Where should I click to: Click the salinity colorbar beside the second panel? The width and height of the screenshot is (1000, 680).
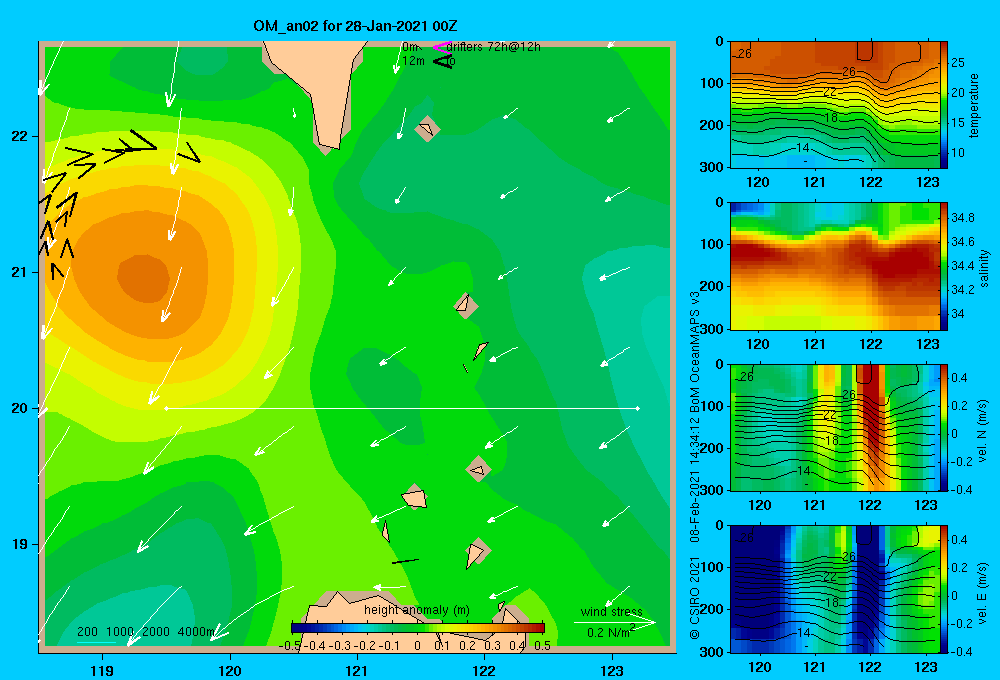tap(944, 266)
